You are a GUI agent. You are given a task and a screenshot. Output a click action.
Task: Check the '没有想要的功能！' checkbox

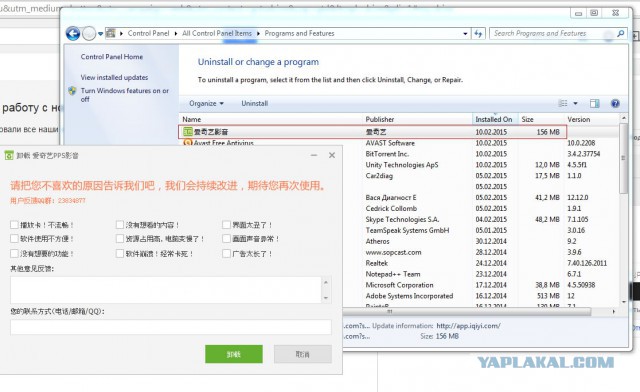(x=14, y=254)
